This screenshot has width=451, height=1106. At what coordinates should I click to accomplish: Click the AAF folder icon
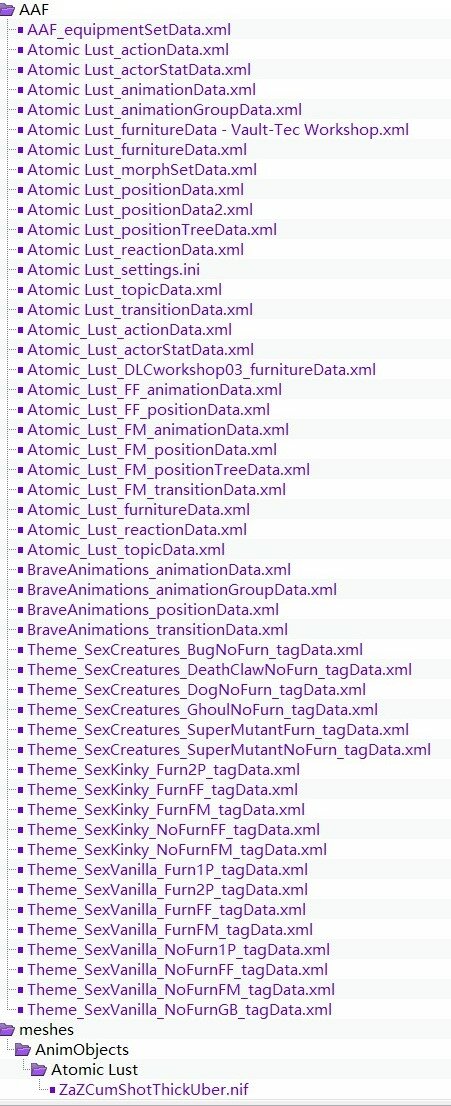coord(7,9)
